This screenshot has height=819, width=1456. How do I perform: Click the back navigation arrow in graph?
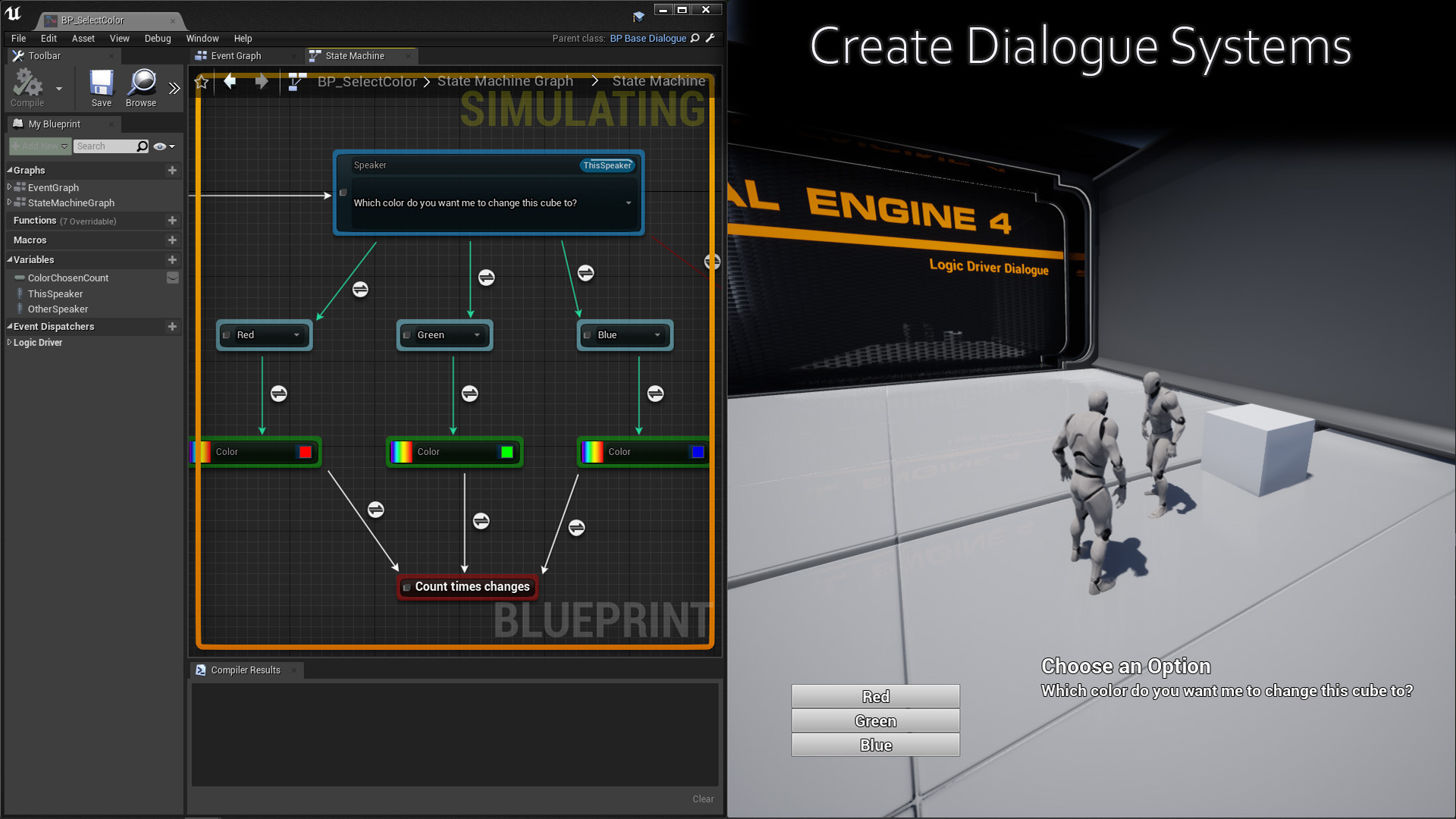tap(230, 81)
